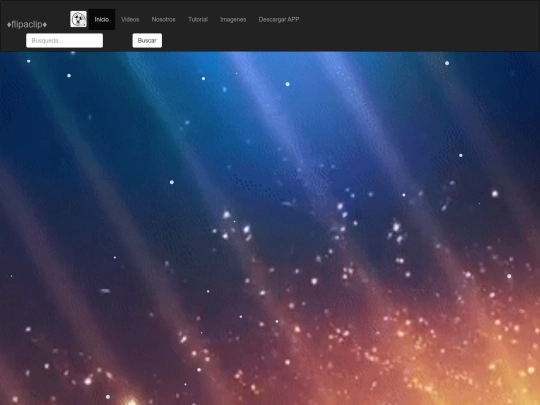Open the Nosotros section

pos(164,20)
